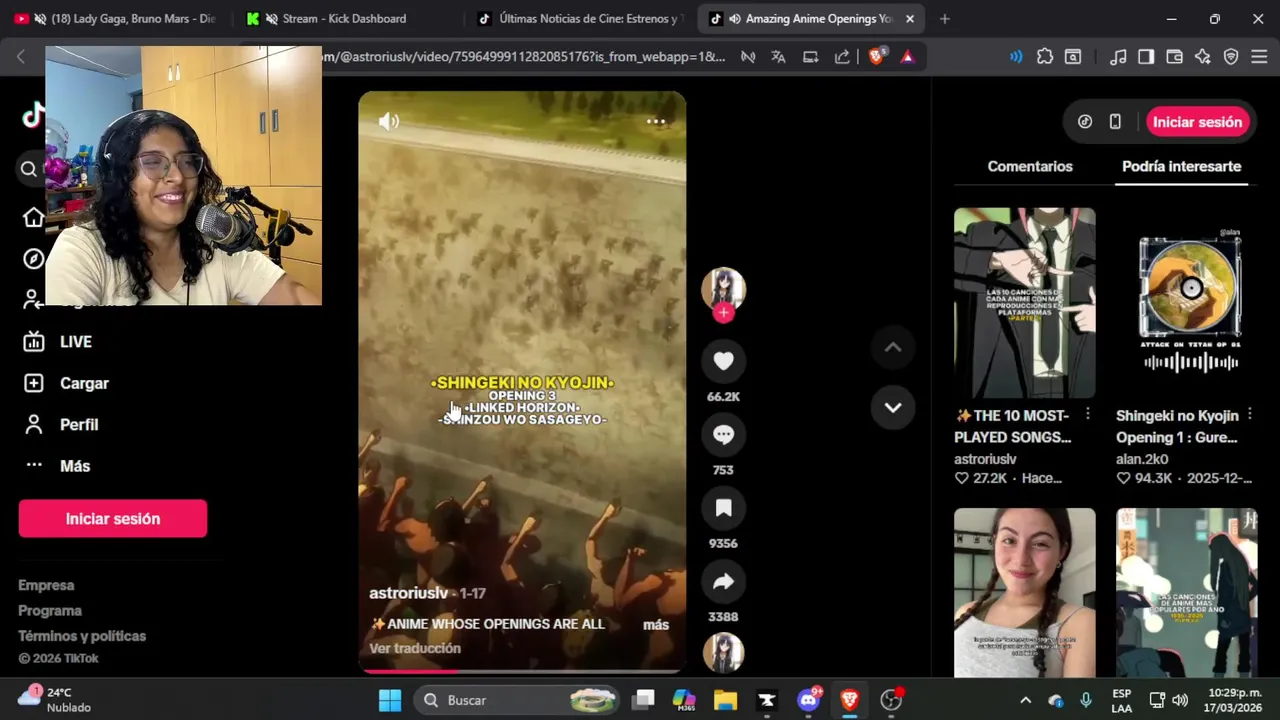Open the anime songs per year video thumbnail
This screenshot has height=720, width=1280.
[x=1187, y=593]
